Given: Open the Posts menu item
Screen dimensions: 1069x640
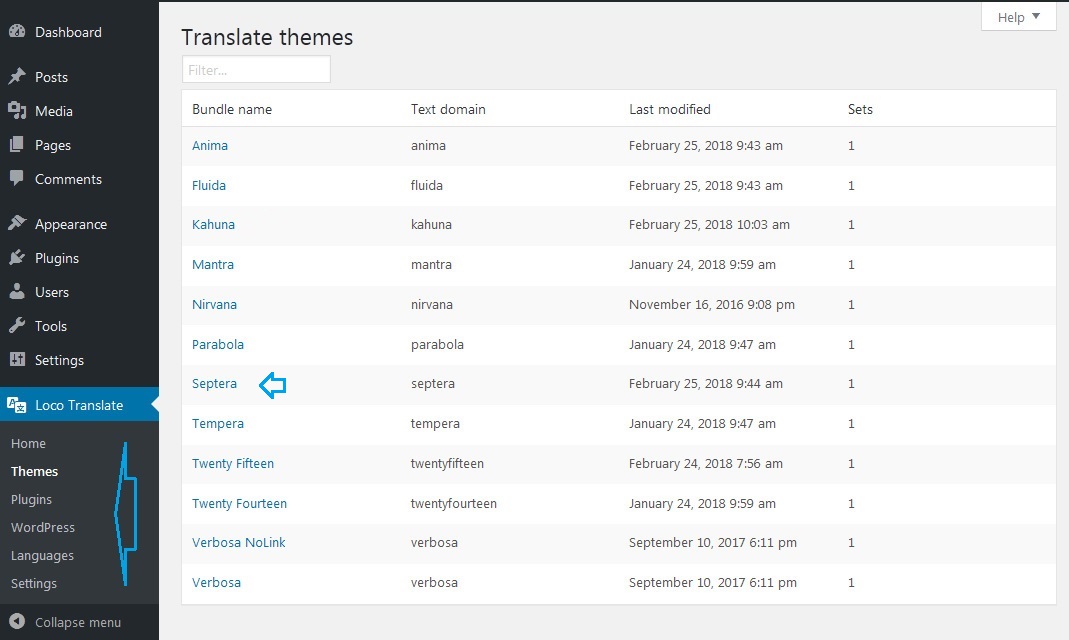Looking at the screenshot, I should (51, 77).
